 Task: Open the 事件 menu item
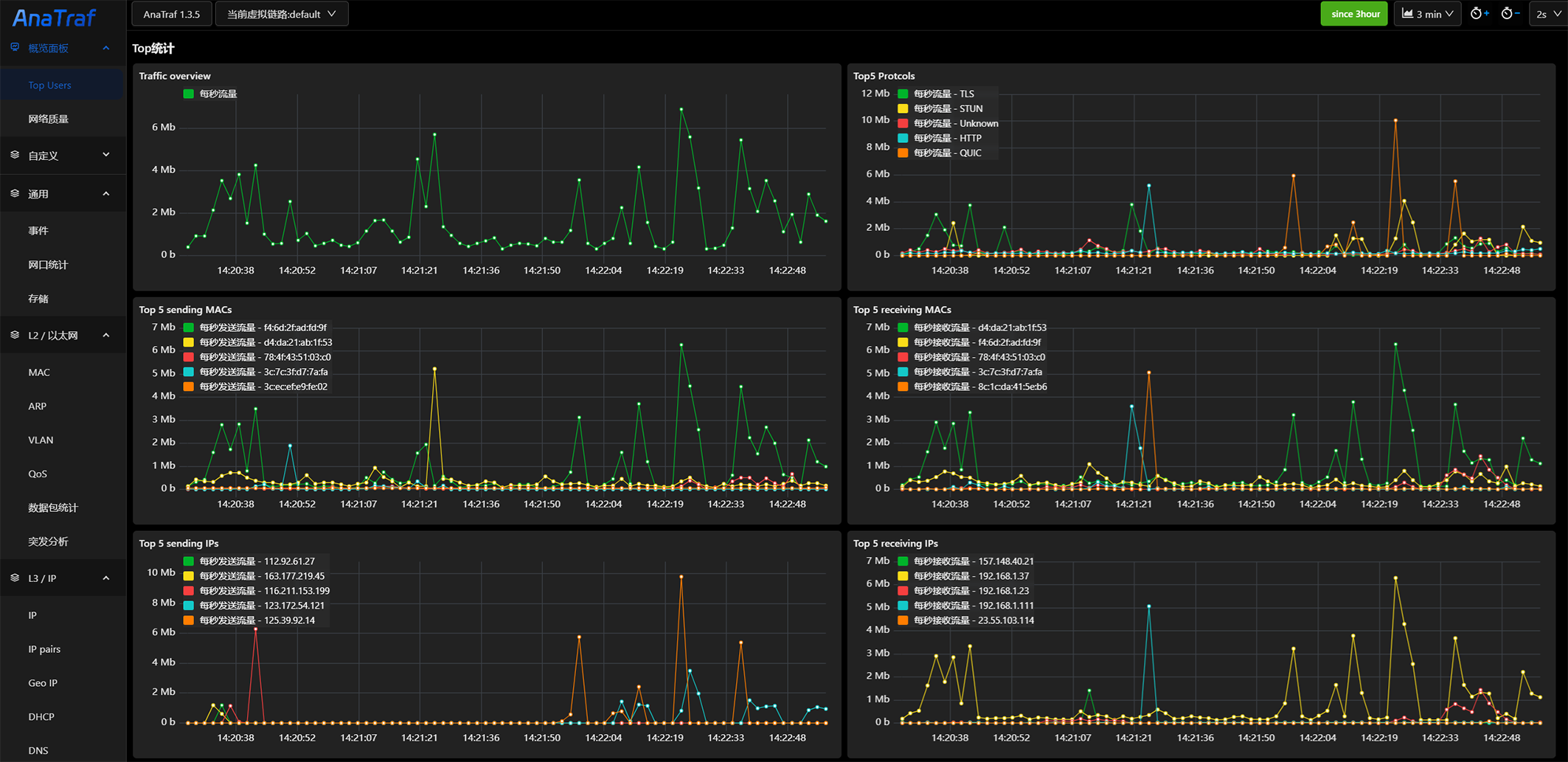coord(63,231)
